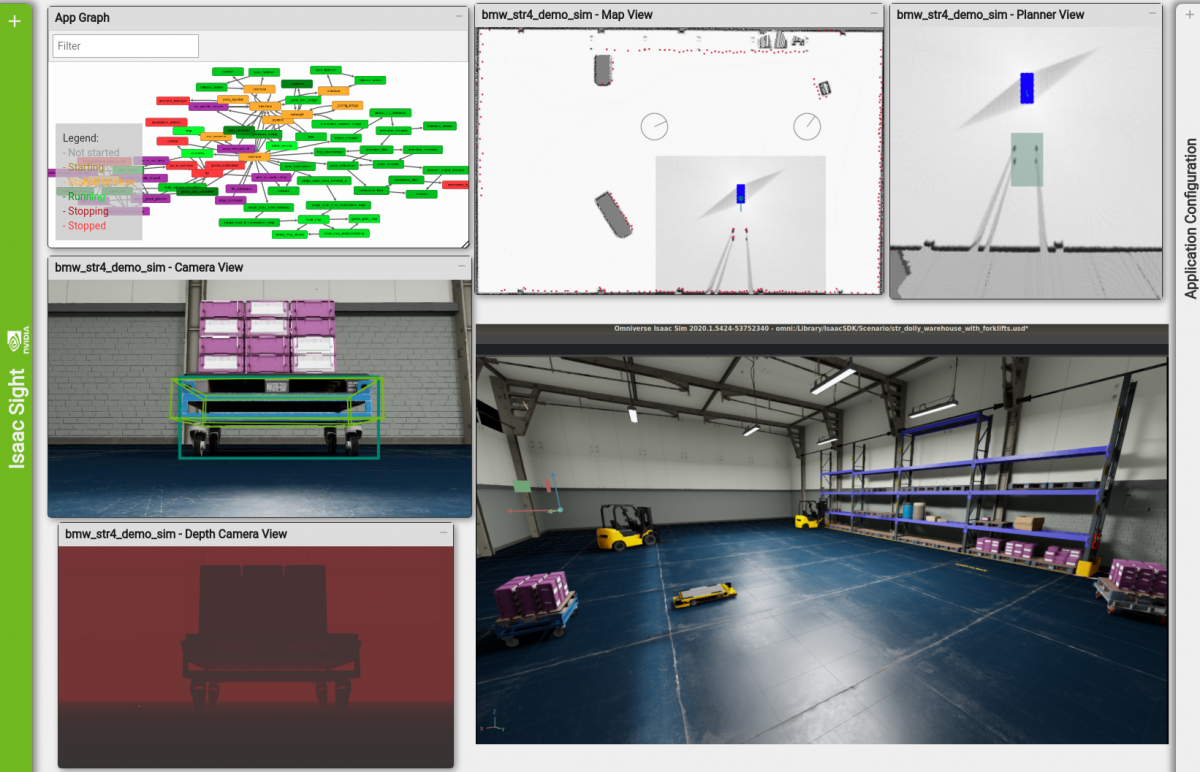Select the App Graph title bar
Image resolution: width=1200 pixels, height=772 pixels.
(258, 18)
